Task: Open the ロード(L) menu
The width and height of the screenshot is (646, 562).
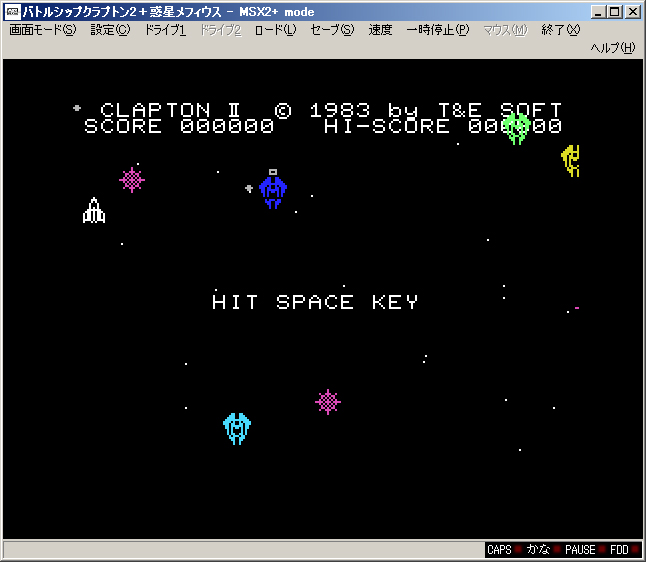Action: point(275,30)
